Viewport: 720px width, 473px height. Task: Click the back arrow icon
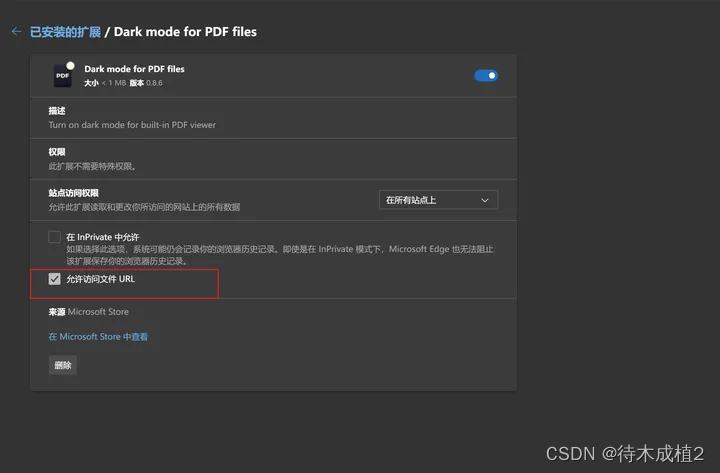click(x=17, y=31)
